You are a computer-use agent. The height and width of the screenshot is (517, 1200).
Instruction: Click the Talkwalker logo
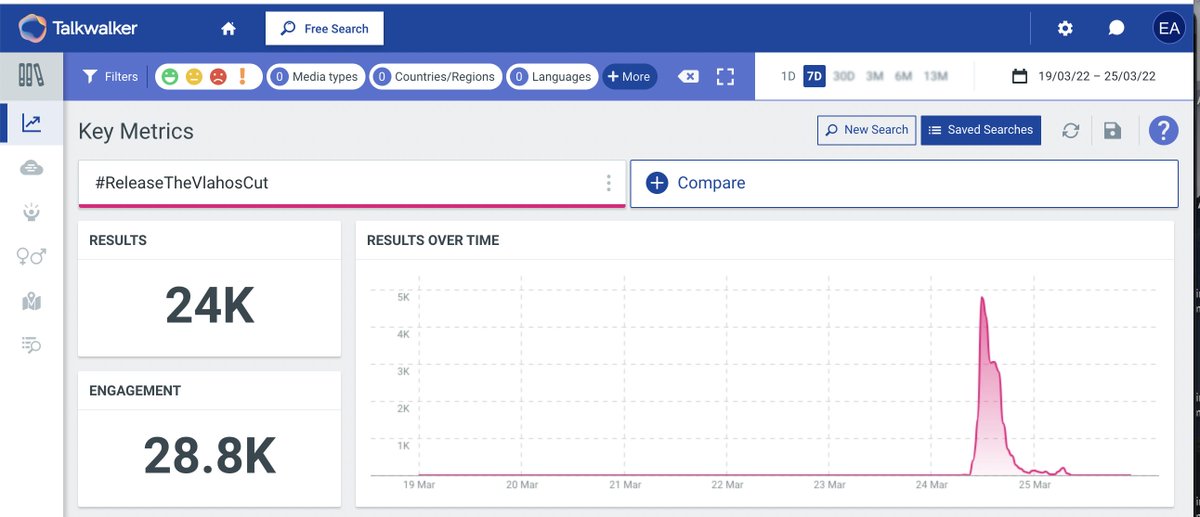tap(78, 28)
